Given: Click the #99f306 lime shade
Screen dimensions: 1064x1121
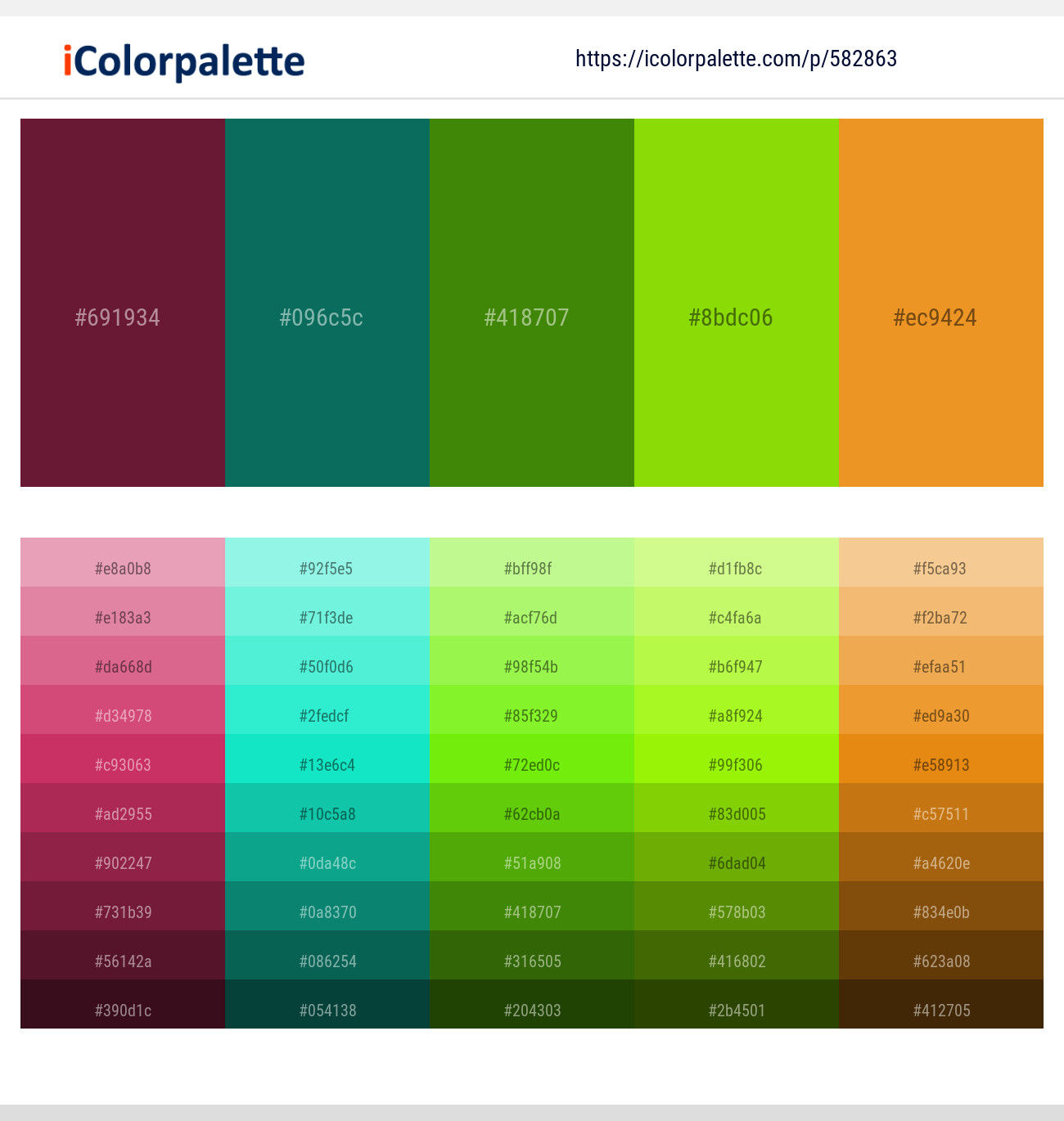Looking at the screenshot, I should point(737,759).
